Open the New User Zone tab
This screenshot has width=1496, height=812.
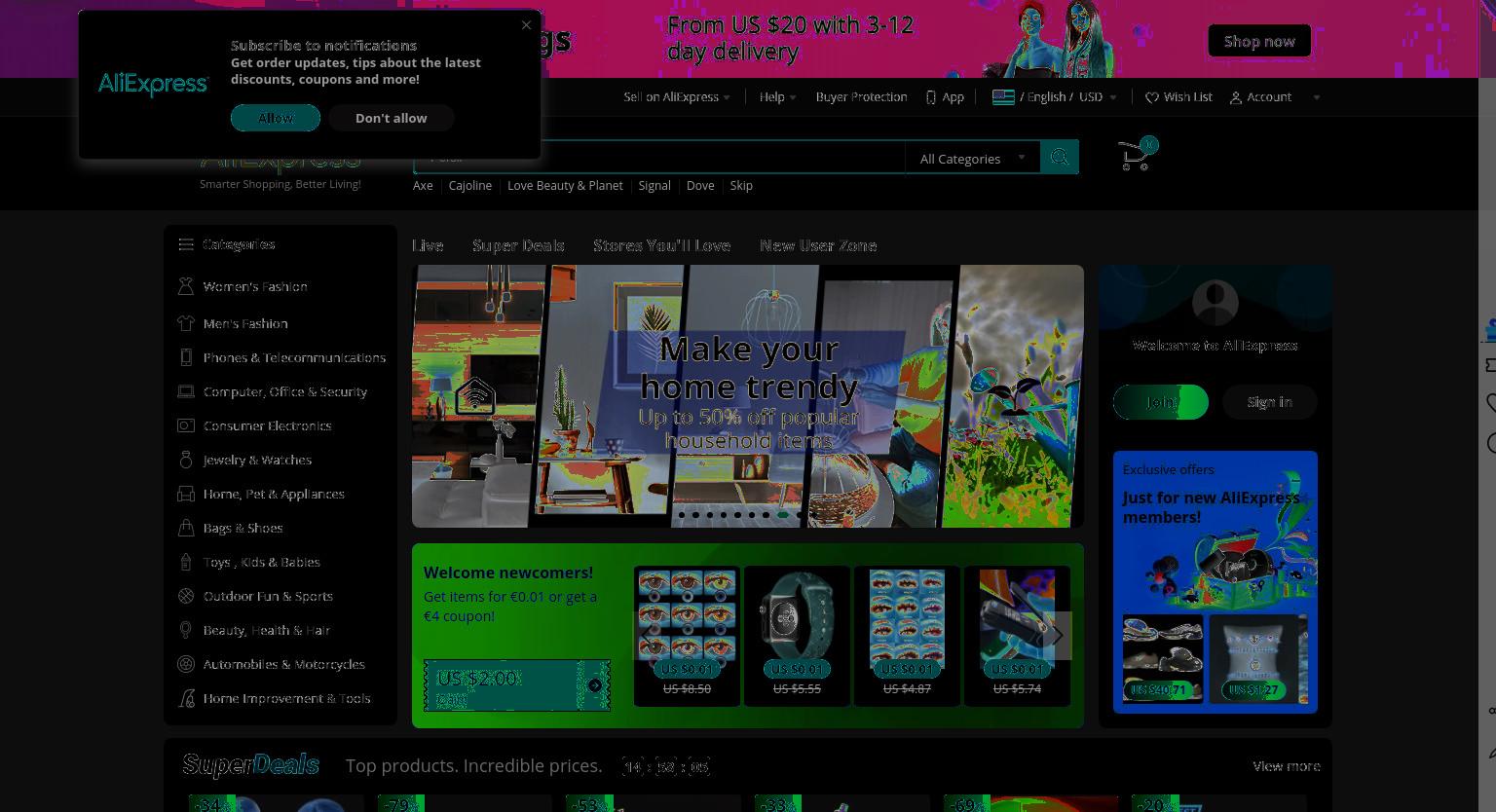(x=818, y=245)
